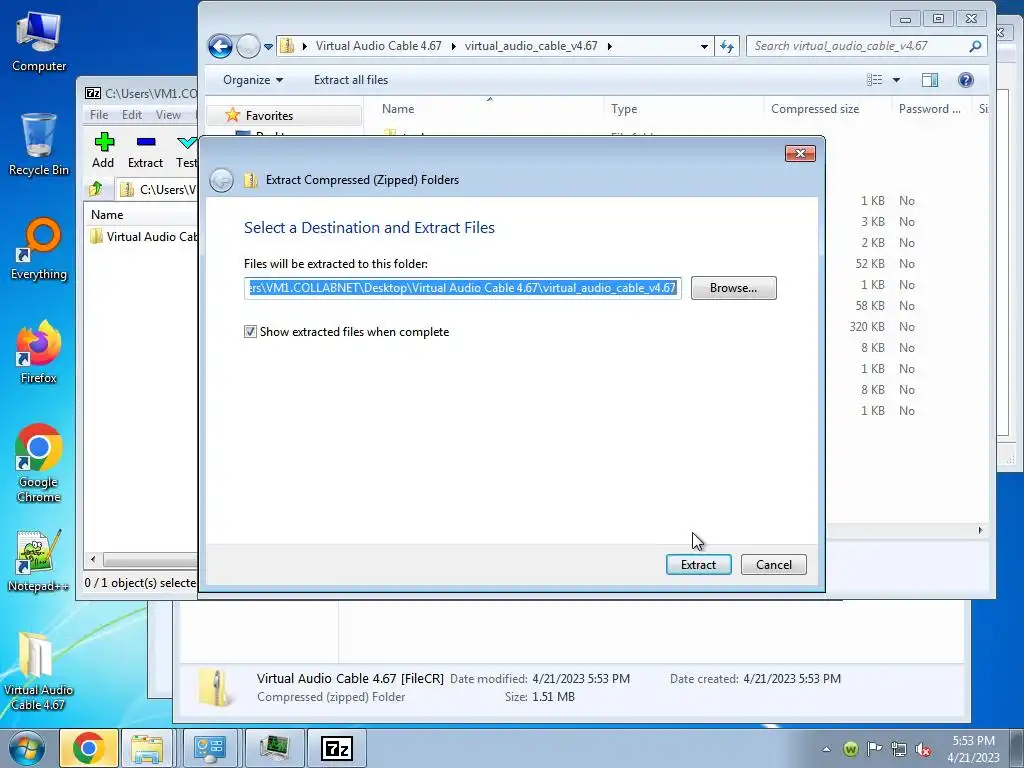Select Virtual Audio Cable 4.67 zip on desktop
This screenshot has height=768, width=1024.
[38, 671]
